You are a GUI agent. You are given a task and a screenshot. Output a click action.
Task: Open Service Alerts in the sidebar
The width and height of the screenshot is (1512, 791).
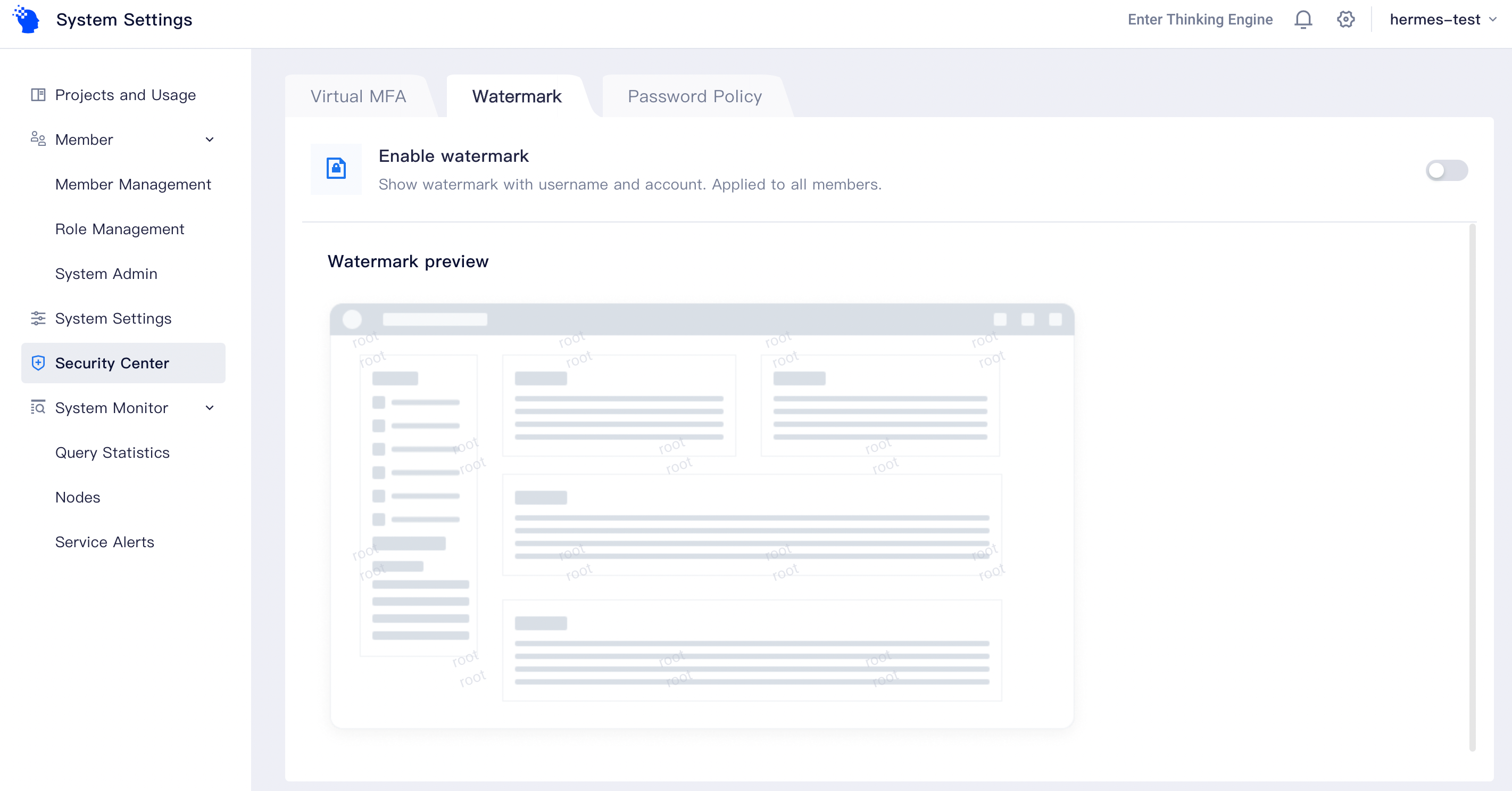[104, 542]
